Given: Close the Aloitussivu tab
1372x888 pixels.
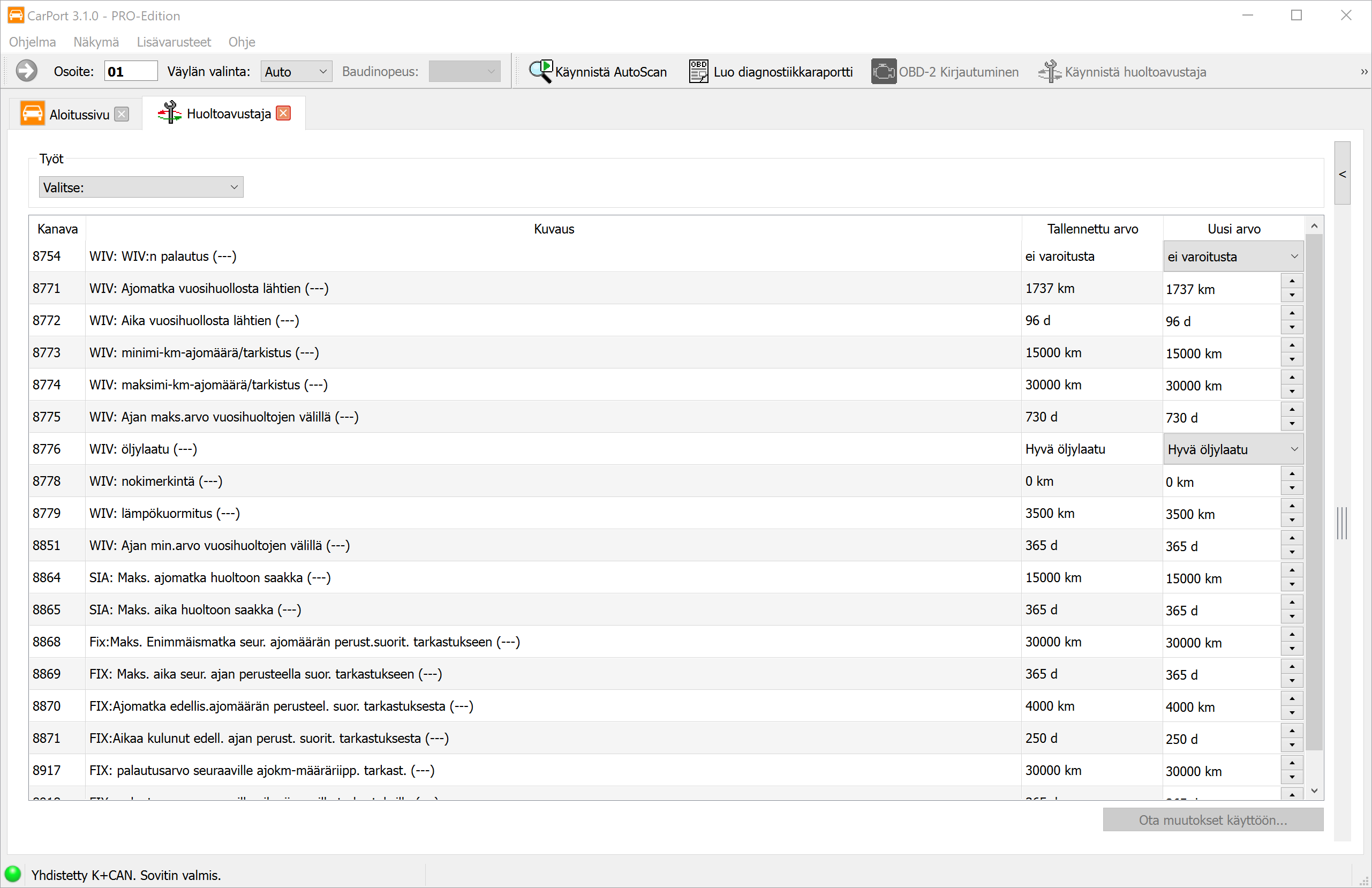Looking at the screenshot, I should tap(122, 114).
